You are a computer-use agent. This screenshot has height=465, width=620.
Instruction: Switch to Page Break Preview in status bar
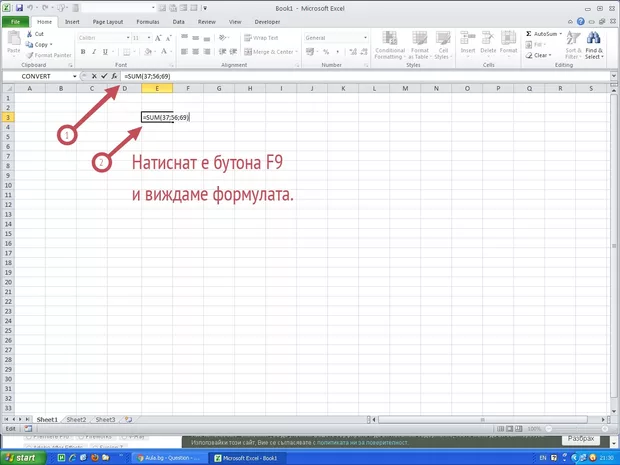[x=519, y=429]
